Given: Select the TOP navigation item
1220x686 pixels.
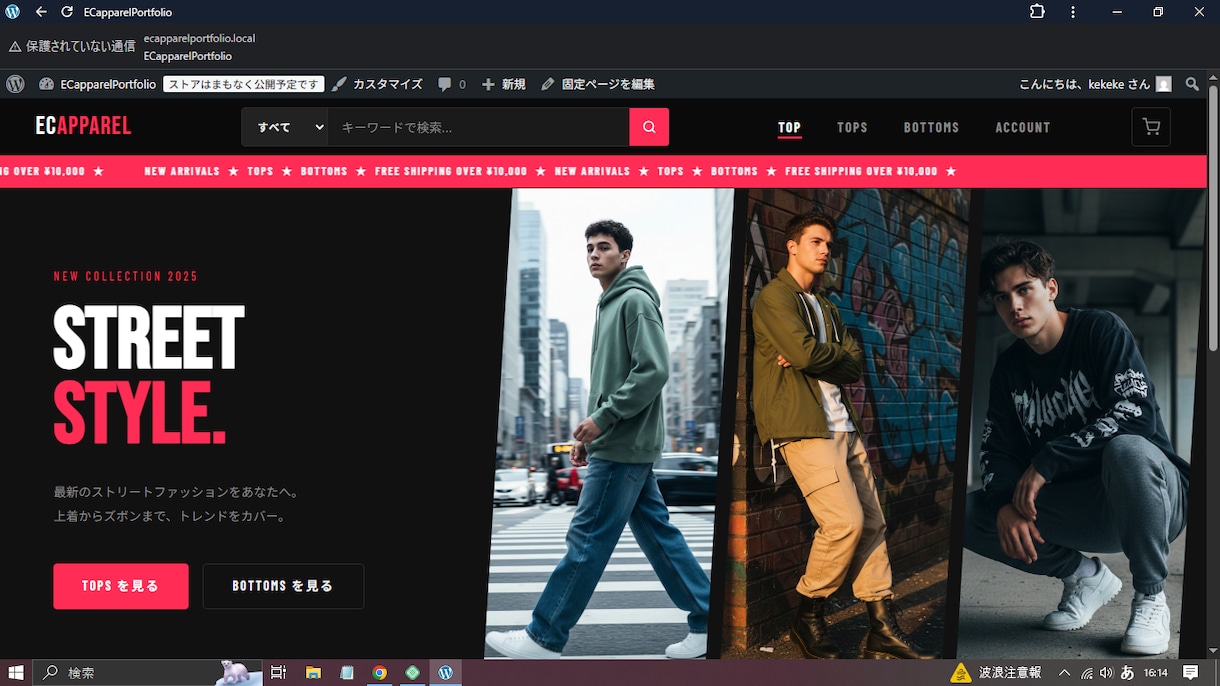Looking at the screenshot, I should pos(790,128).
